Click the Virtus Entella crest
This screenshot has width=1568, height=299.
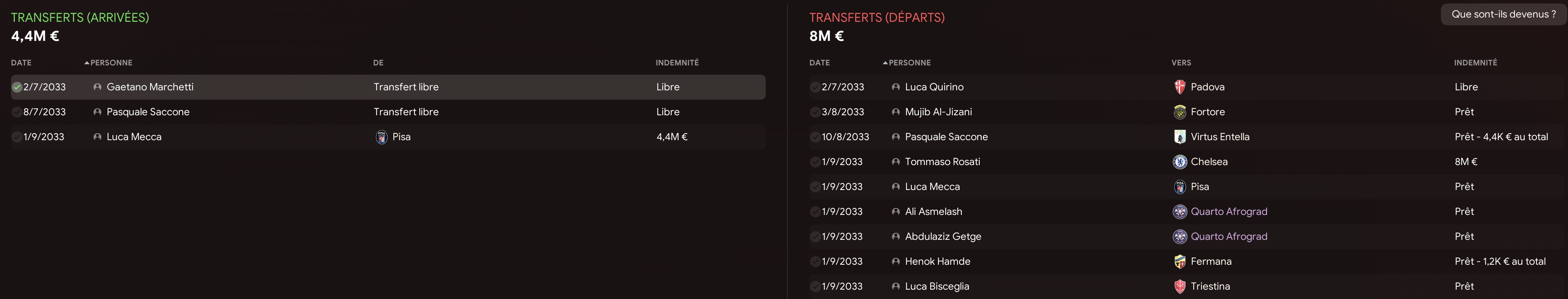(x=1180, y=137)
